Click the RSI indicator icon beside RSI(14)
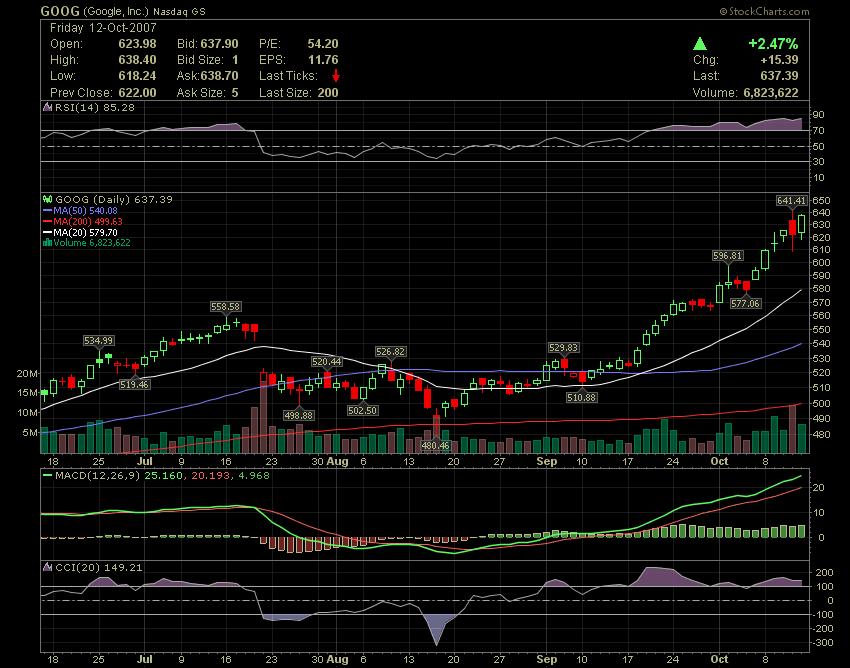Viewport: 850px width, 668px height. pyautogui.click(x=48, y=107)
